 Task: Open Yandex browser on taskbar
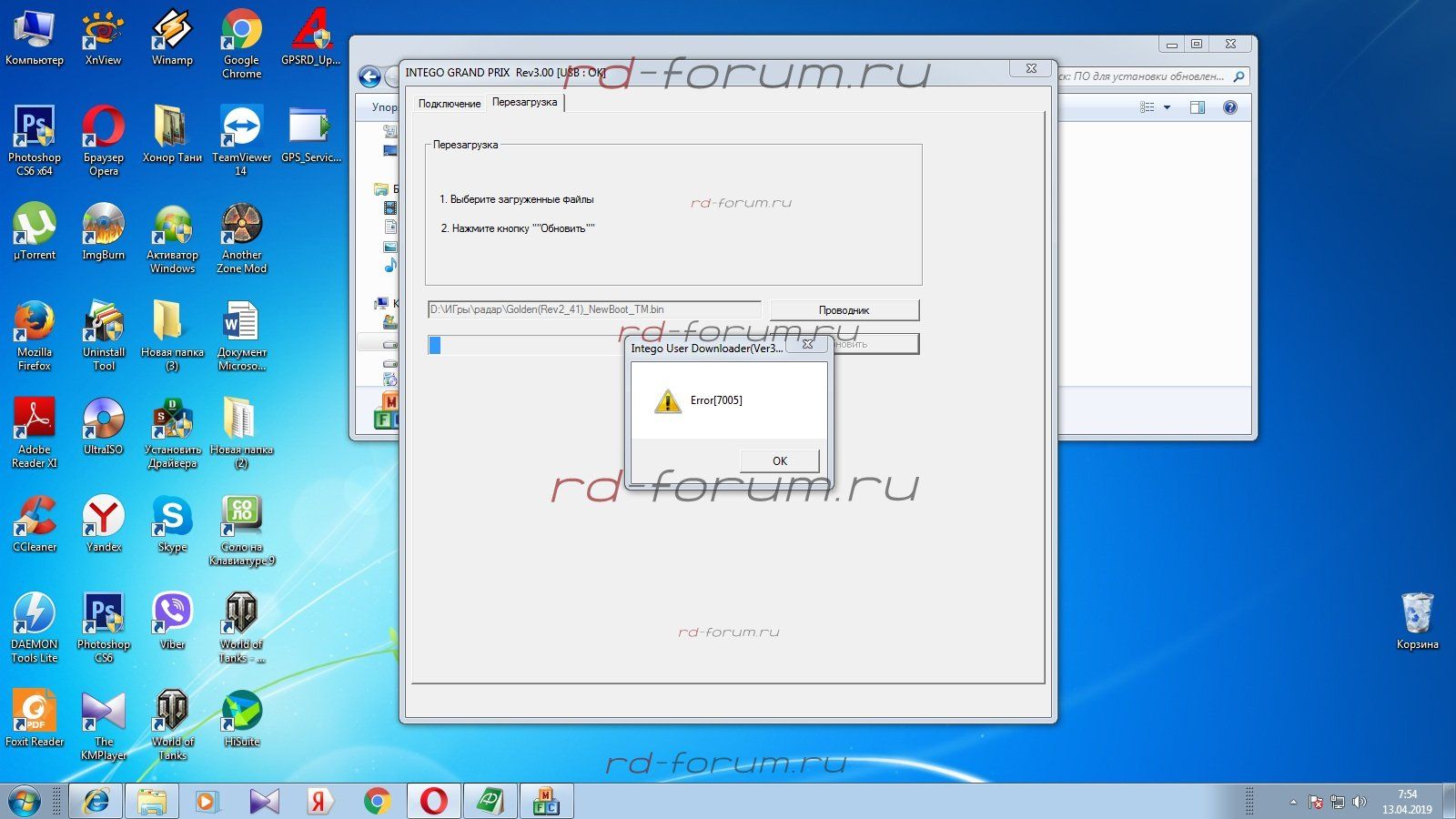319,802
